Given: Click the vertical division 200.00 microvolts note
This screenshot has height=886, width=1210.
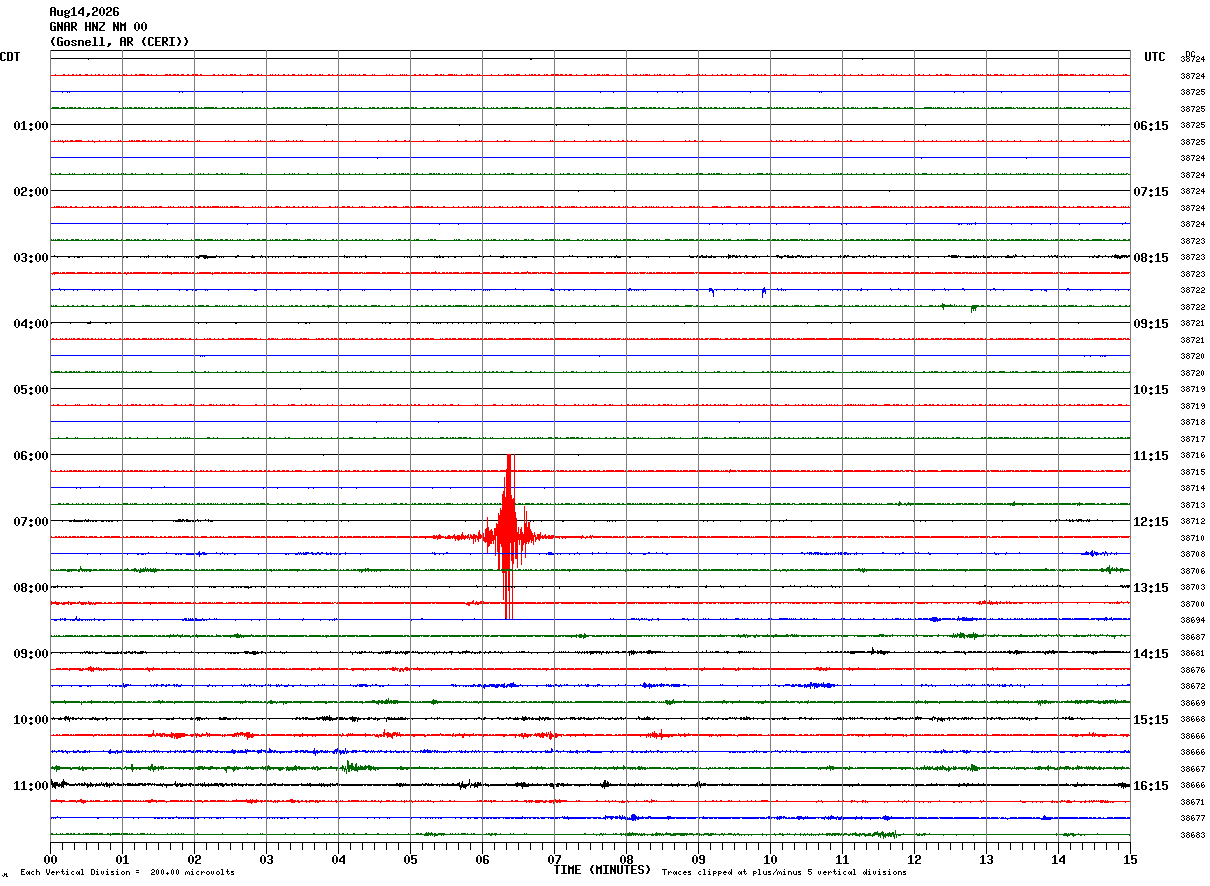Looking at the screenshot, I should click(128, 873).
